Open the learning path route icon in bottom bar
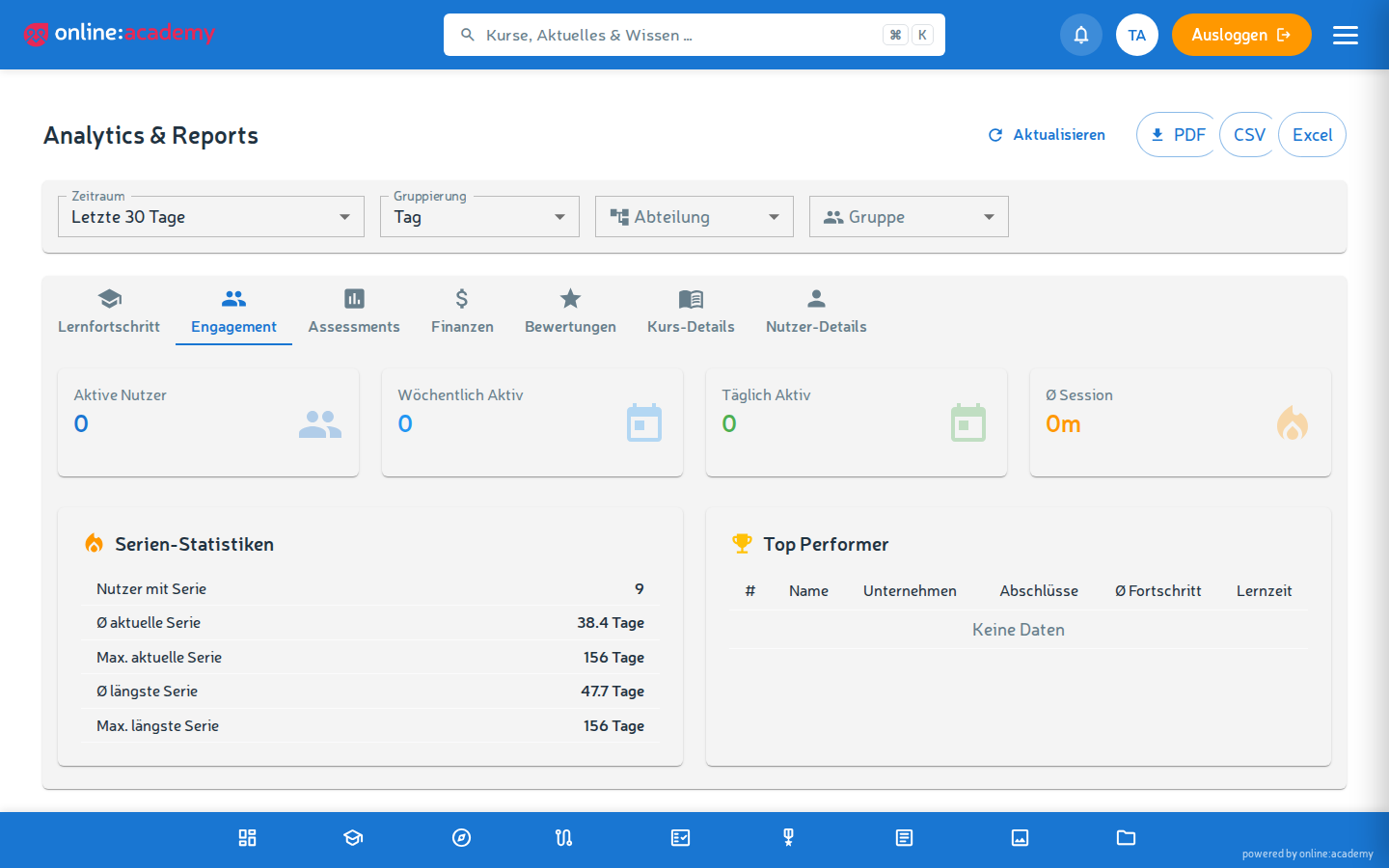1389x868 pixels. click(x=564, y=838)
